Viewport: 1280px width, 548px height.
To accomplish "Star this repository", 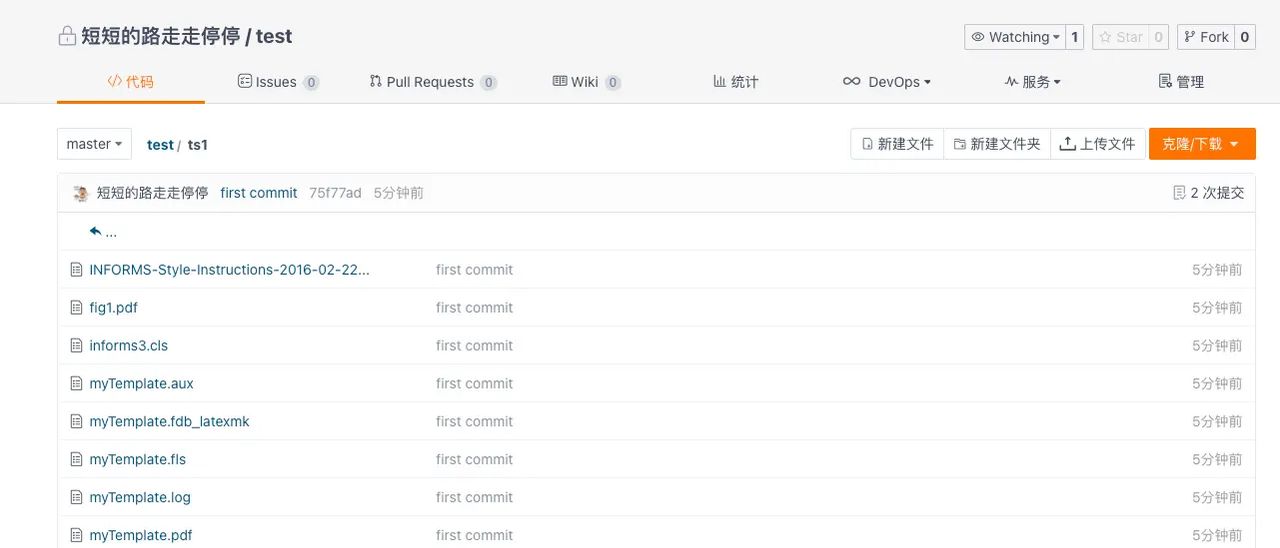I will pyautogui.click(x=1120, y=37).
